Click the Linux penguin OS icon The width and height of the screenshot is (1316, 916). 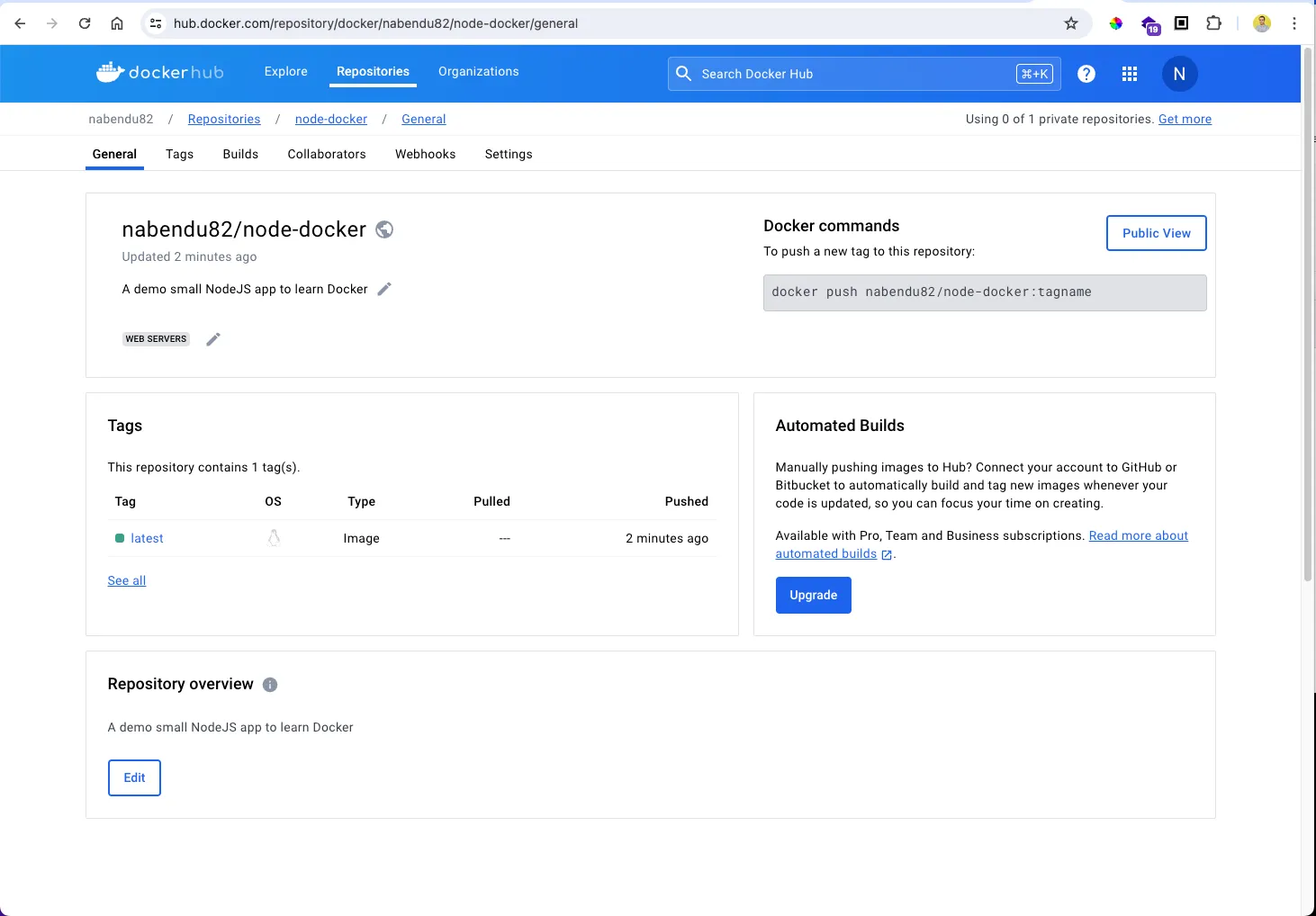point(274,538)
